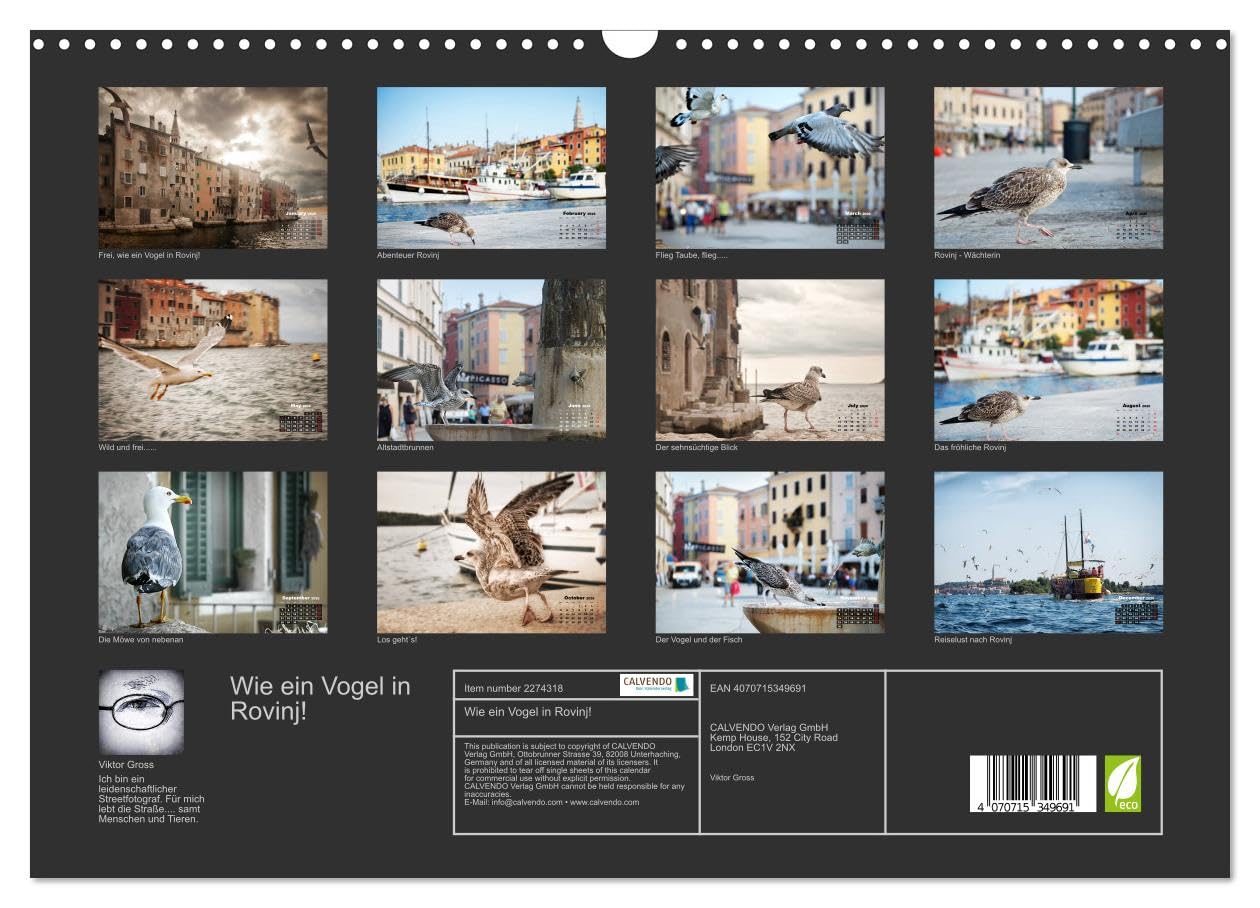This screenshot has width=1260, height=908.
Task: Click the 'London EC1V 2NX' line
Action: [752, 748]
